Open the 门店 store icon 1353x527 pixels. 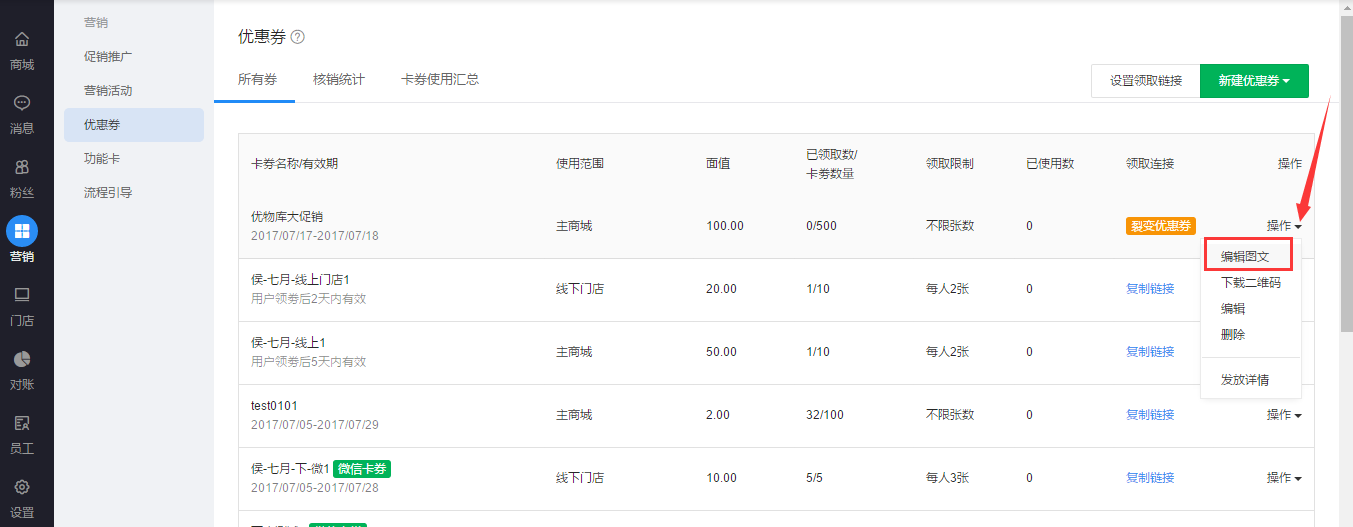(x=21, y=295)
